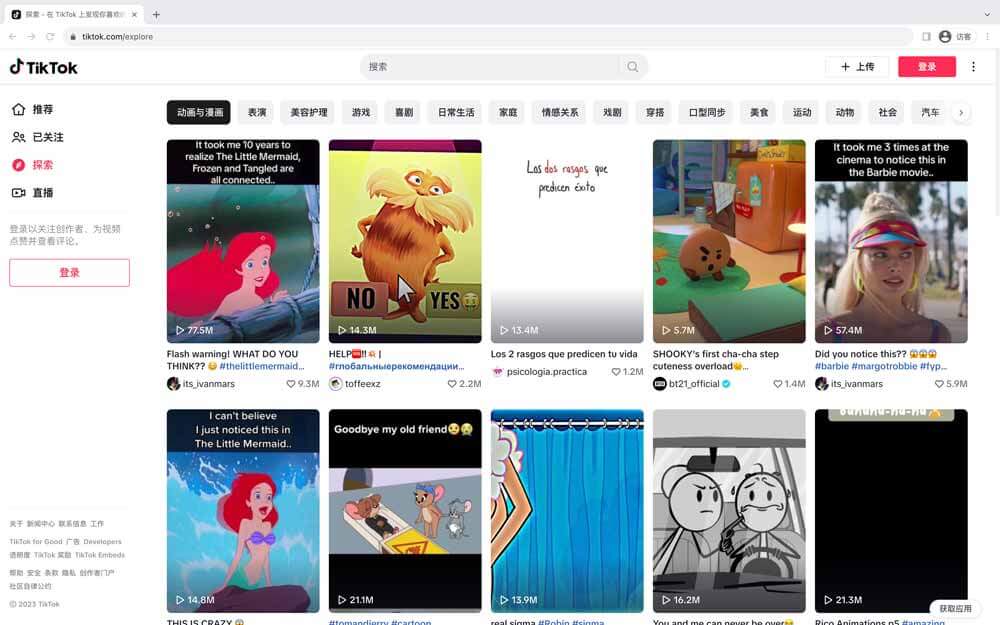The image size is (1000, 625).
Task: Click the red 登录 button in header
Action: (927, 66)
